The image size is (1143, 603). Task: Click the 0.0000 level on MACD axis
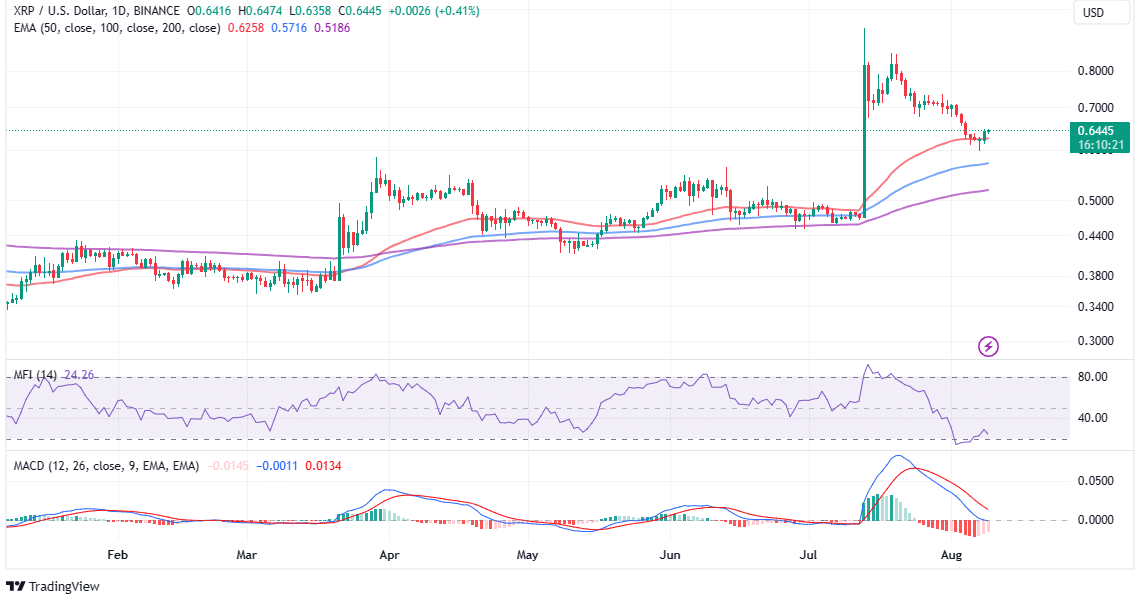[1096, 520]
